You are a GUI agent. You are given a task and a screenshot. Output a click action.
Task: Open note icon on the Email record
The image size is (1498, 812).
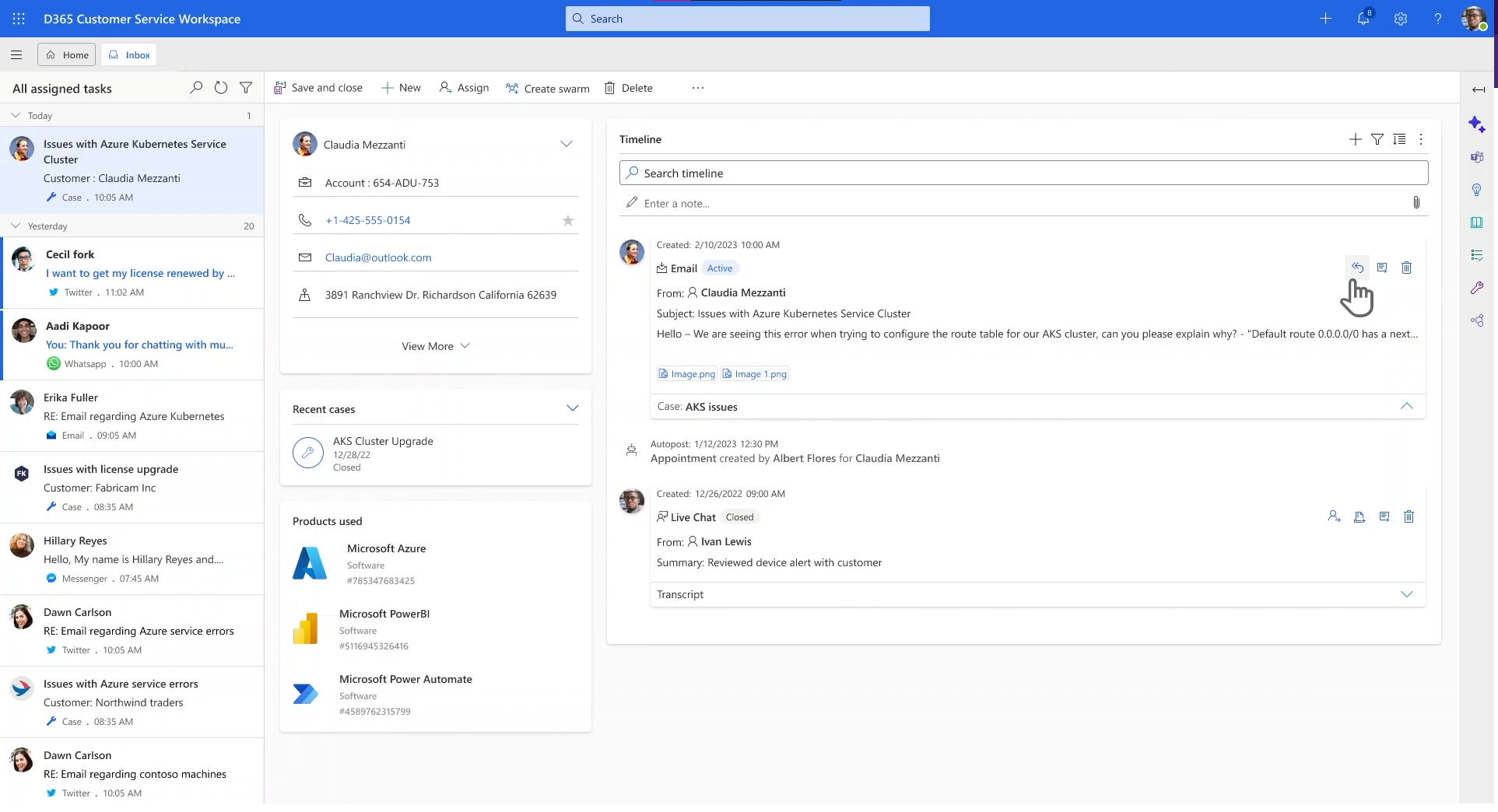(1382, 268)
